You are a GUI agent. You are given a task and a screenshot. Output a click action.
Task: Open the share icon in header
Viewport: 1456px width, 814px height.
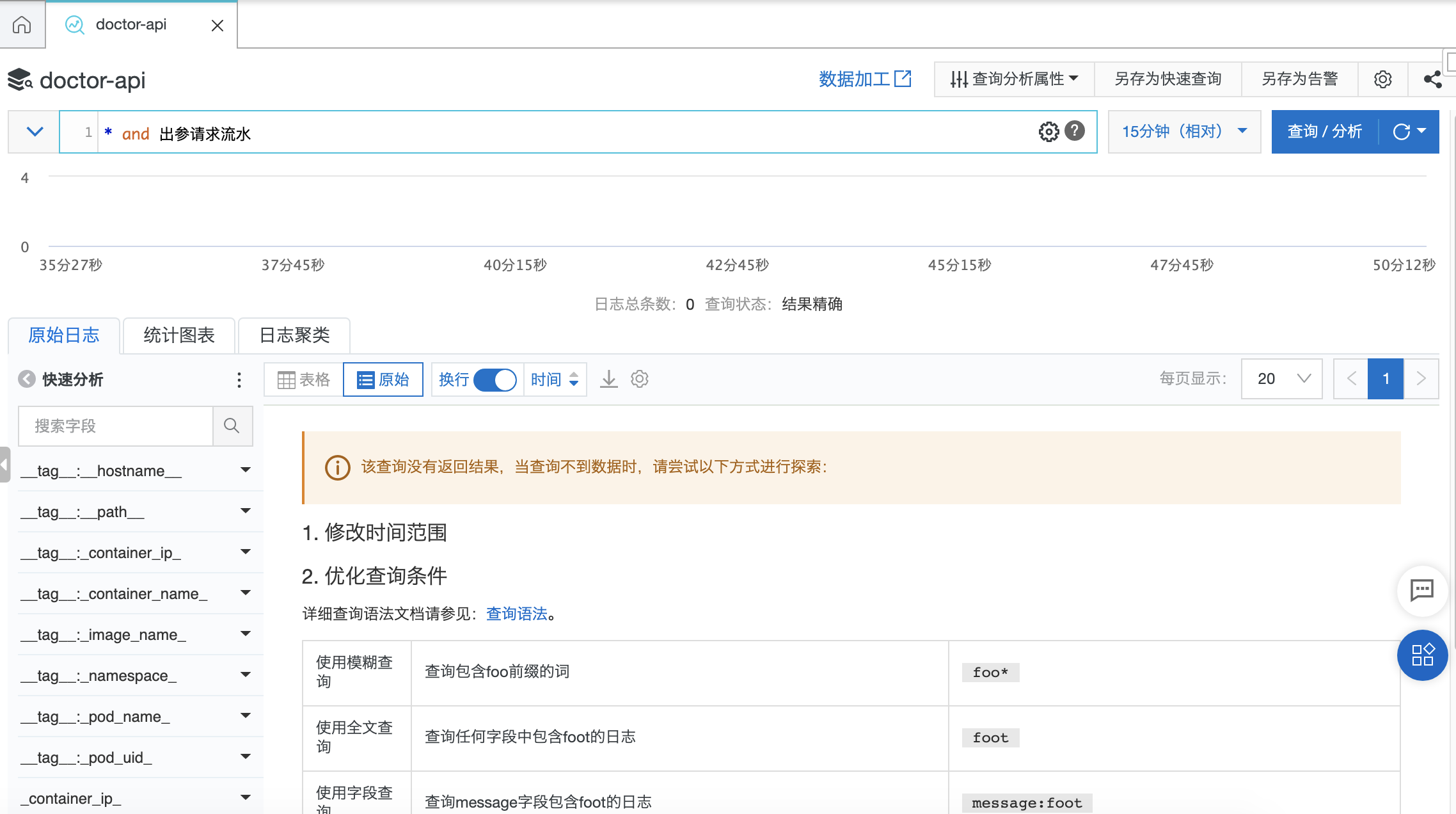pyautogui.click(x=1432, y=79)
